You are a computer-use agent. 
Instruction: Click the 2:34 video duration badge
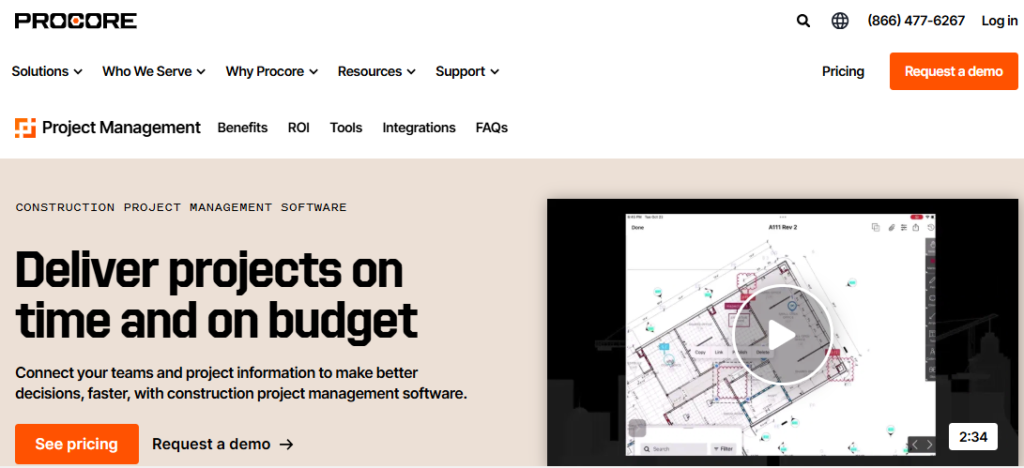(973, 437)
